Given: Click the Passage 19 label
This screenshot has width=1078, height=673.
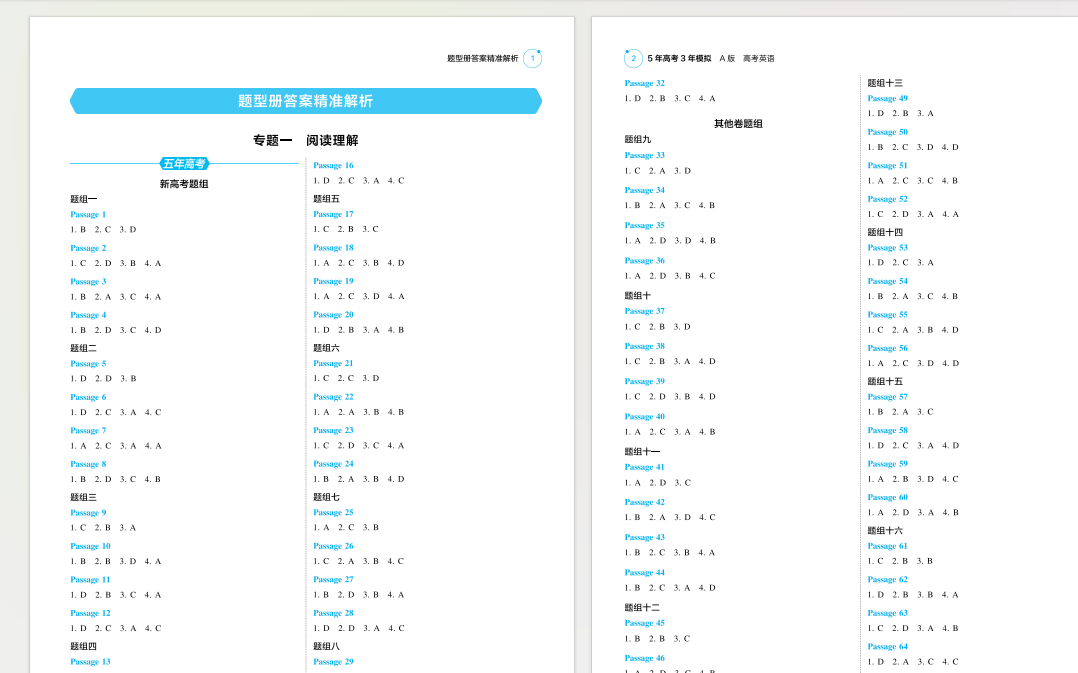Looking at the screenshot, I should [333, 281].
